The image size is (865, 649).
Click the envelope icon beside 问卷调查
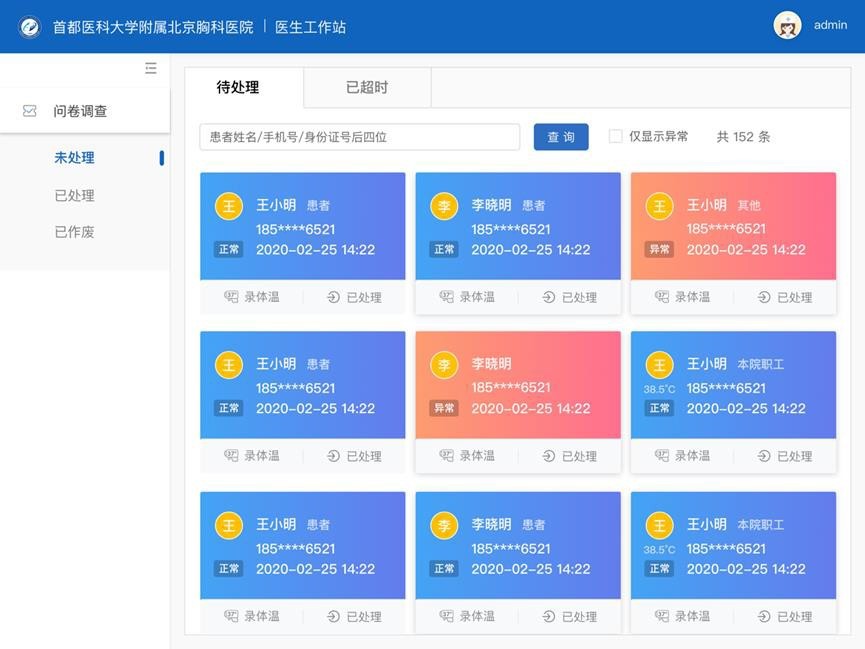pos(30,111)
